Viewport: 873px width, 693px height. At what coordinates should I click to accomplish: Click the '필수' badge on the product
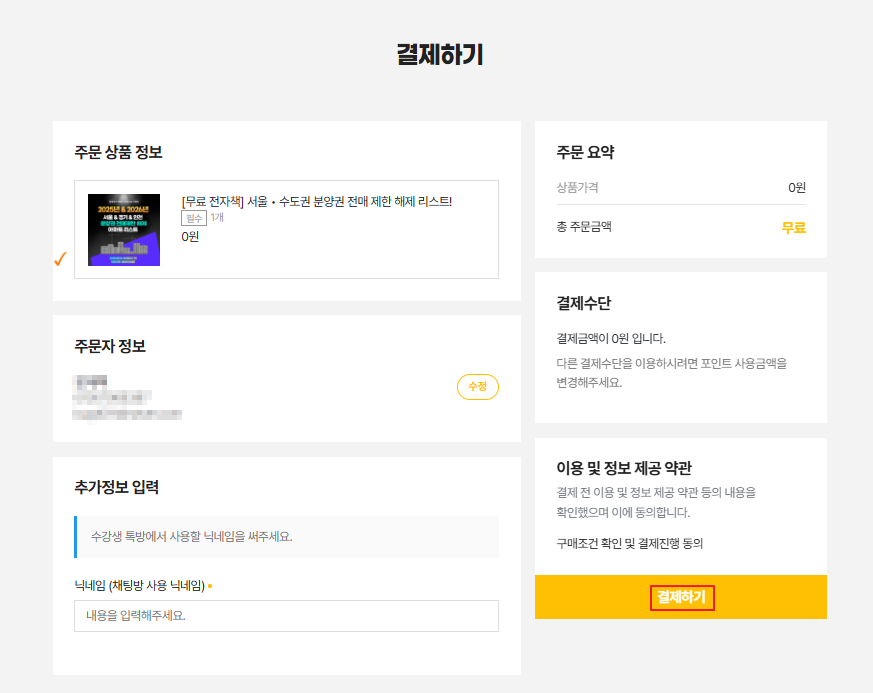click(194, 218)
